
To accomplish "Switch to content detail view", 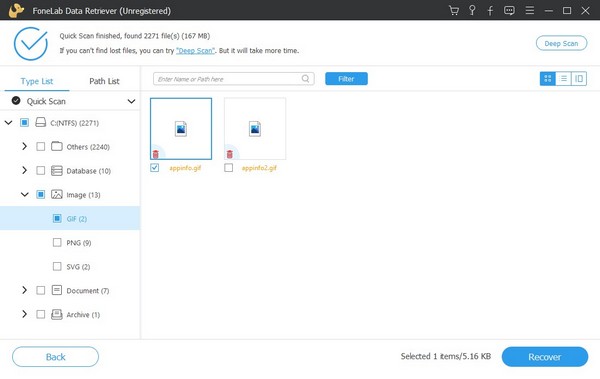I will (579, 79).
